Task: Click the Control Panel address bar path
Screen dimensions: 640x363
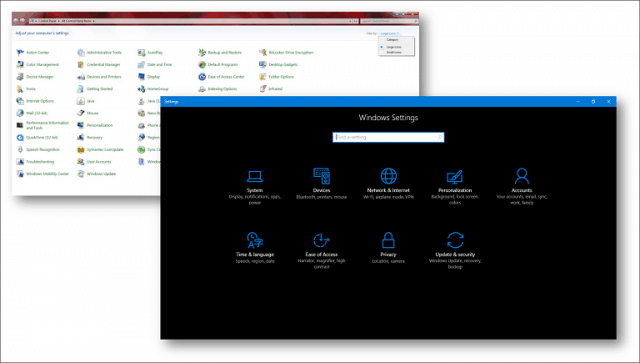Action: coord(189,21)
